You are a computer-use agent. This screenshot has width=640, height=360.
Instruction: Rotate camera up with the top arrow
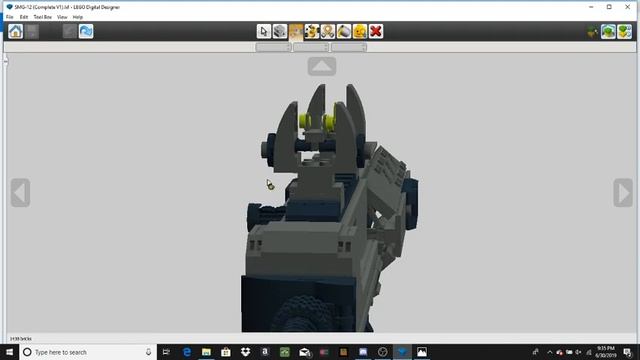coord(322,66)
